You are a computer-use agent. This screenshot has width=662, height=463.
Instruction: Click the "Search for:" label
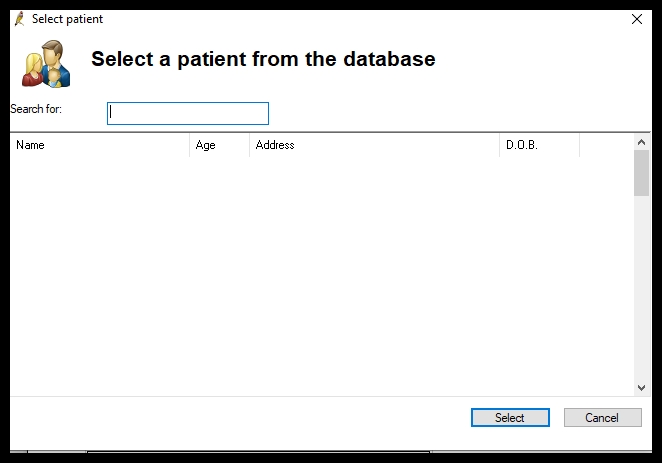[36, 108]
